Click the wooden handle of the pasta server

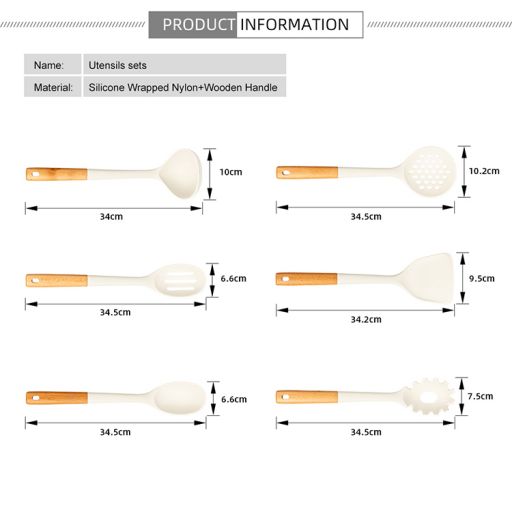tap(307, 397)
